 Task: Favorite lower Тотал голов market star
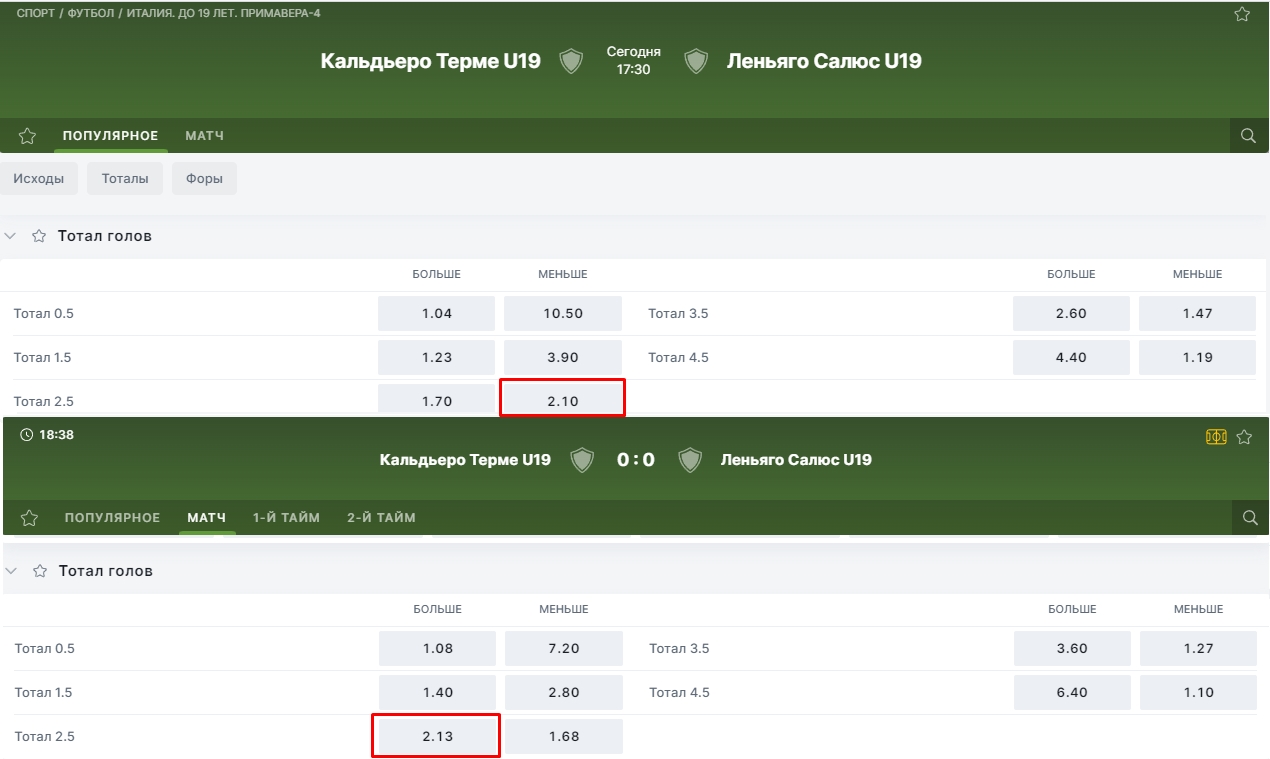coord(40,571)
